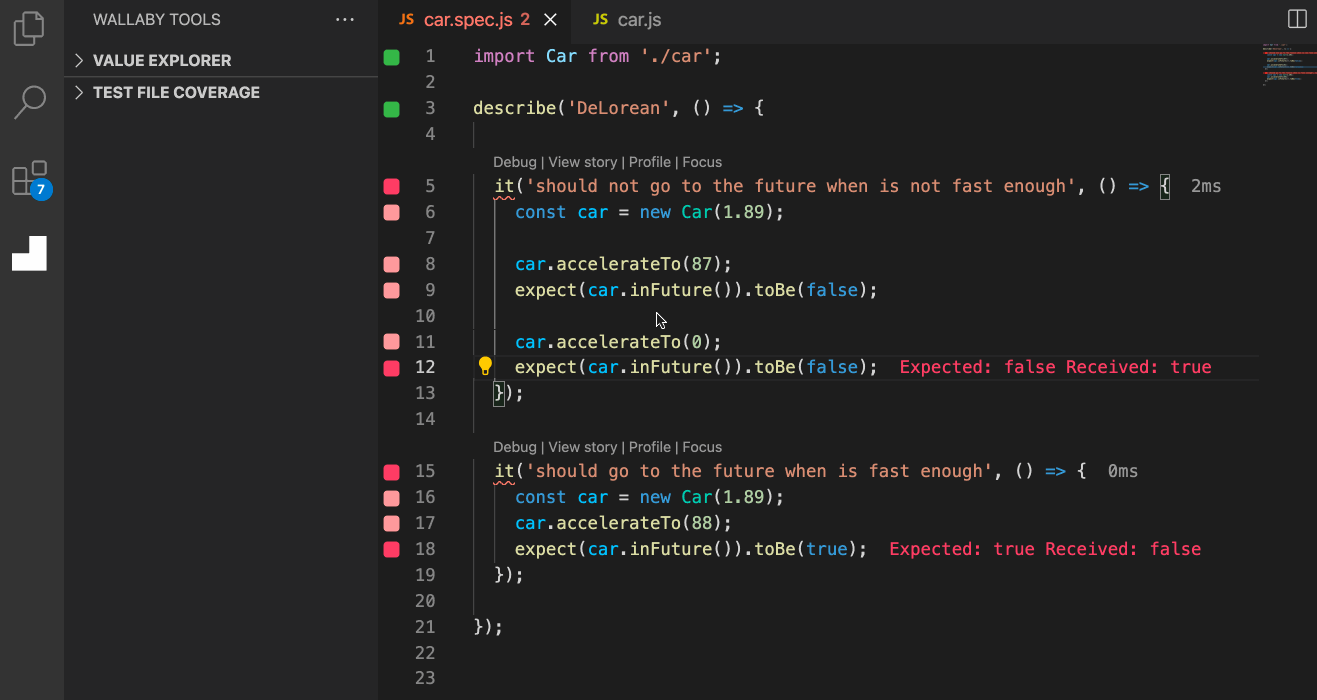Select the Wallaby icon in activity bar

coord(29,253)
